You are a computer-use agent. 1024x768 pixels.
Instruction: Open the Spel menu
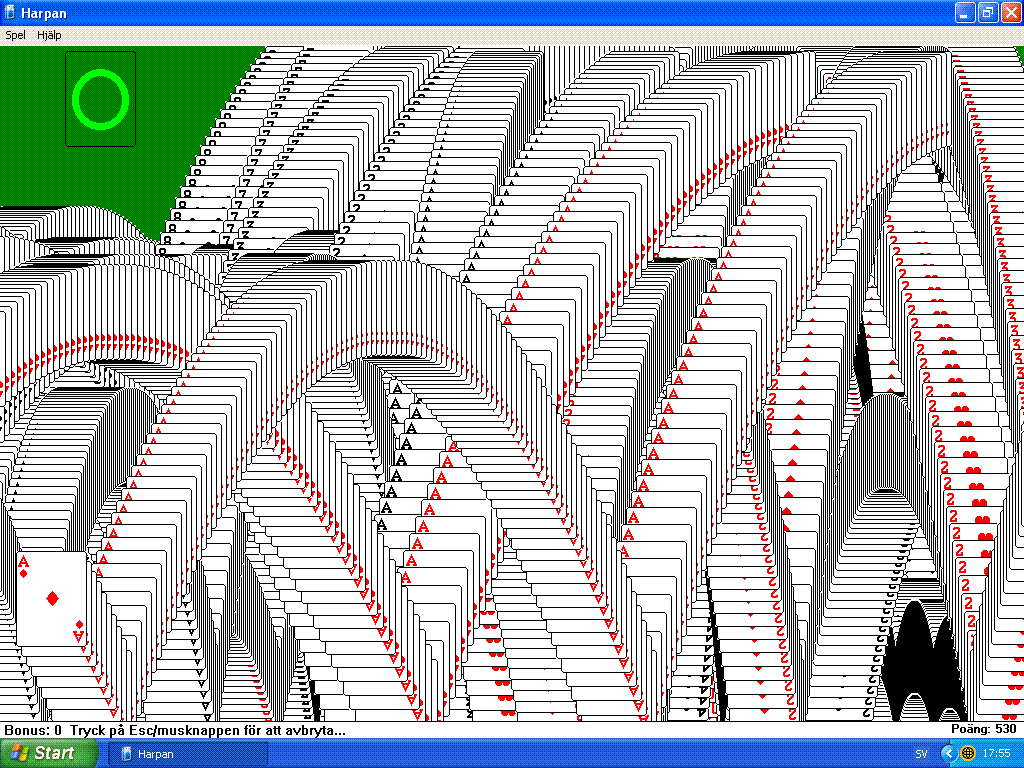pyautogui.click(x=15, y=35)
